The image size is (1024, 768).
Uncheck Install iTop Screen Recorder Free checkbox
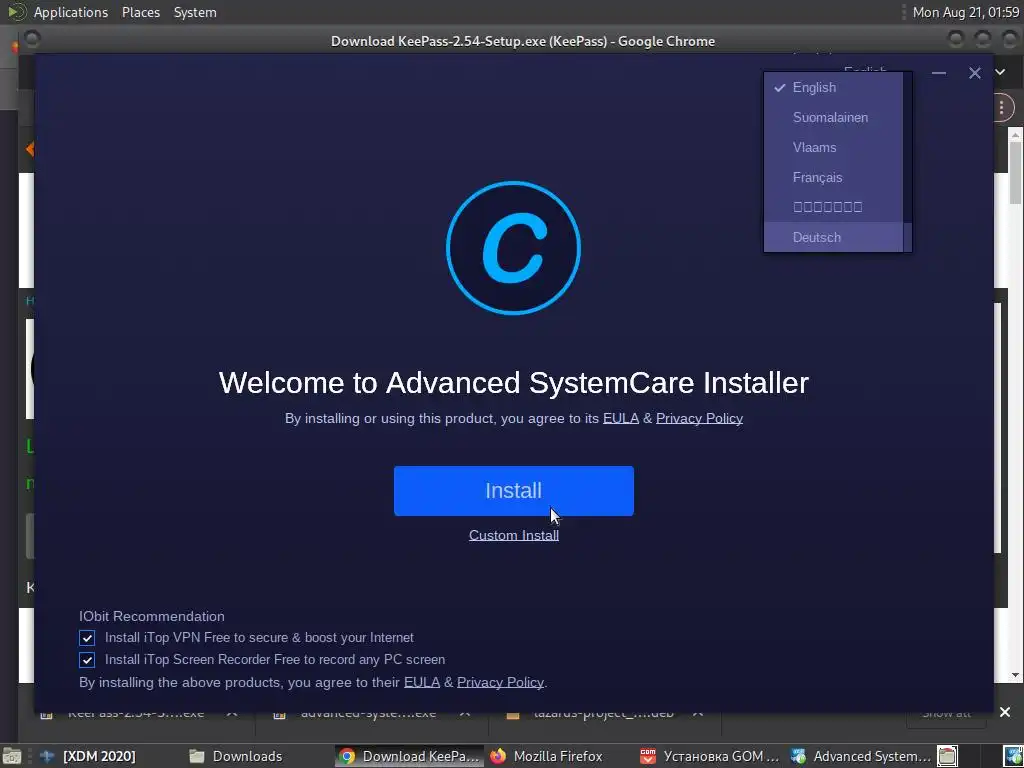87,660
